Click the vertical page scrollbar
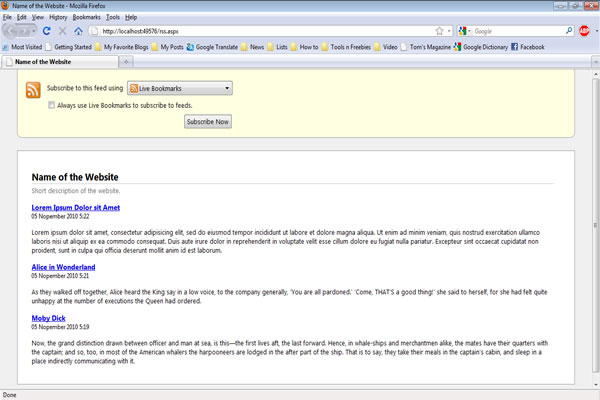 [x=595, y=225]
